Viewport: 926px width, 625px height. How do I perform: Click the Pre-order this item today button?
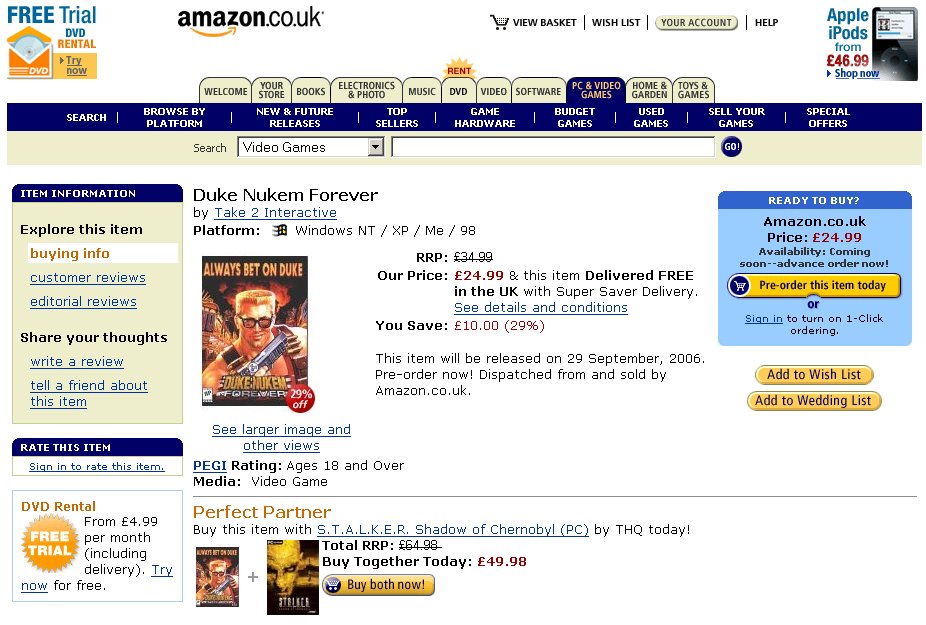813,285
